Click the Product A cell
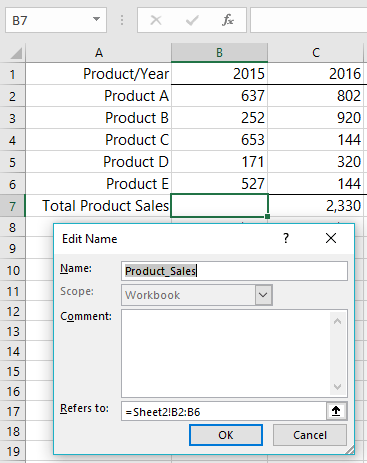Viewport: 367px width, 463px height. (x=99, y=96)
